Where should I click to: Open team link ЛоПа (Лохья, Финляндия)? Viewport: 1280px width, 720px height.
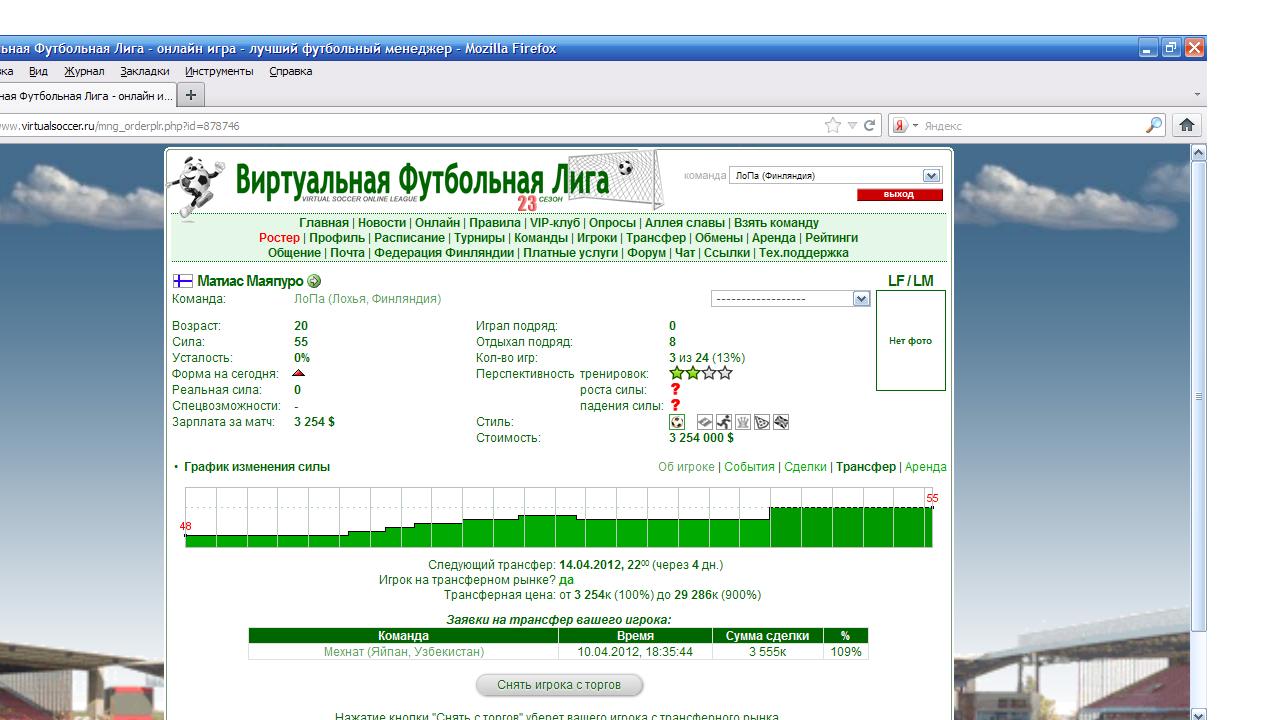[367, 299]
